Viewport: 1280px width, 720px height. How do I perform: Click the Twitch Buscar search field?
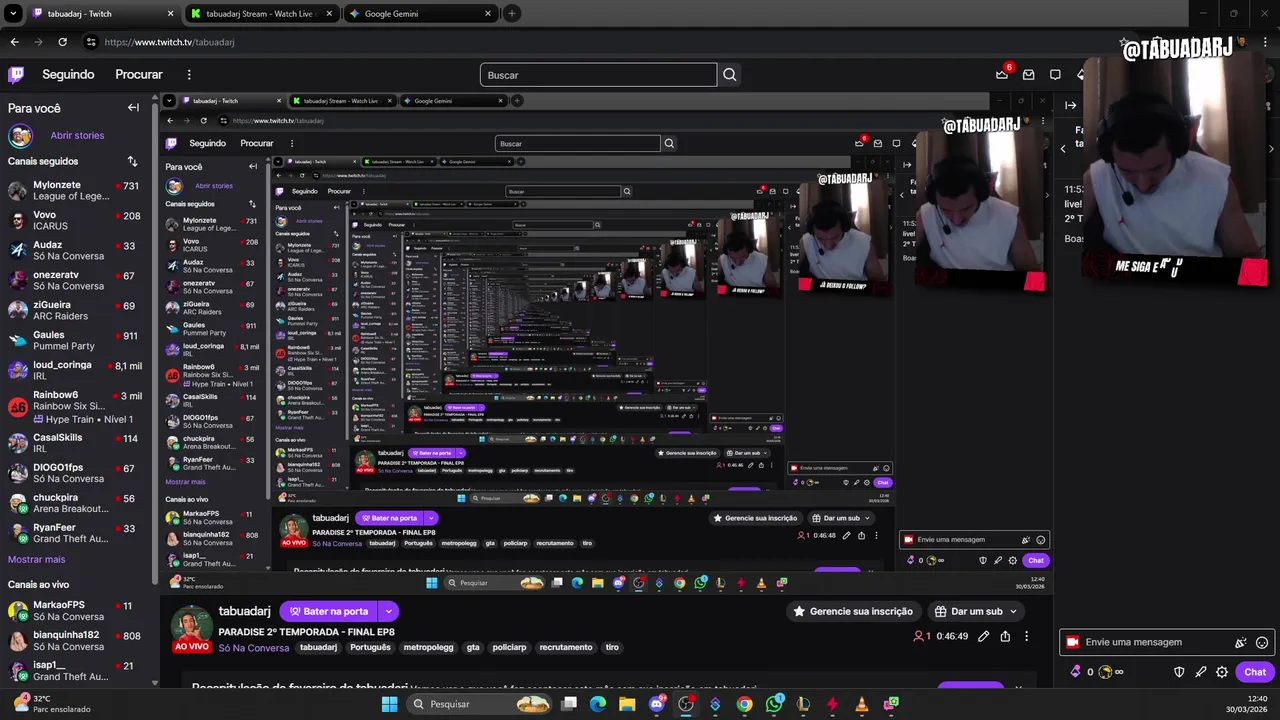click(598, 74)
